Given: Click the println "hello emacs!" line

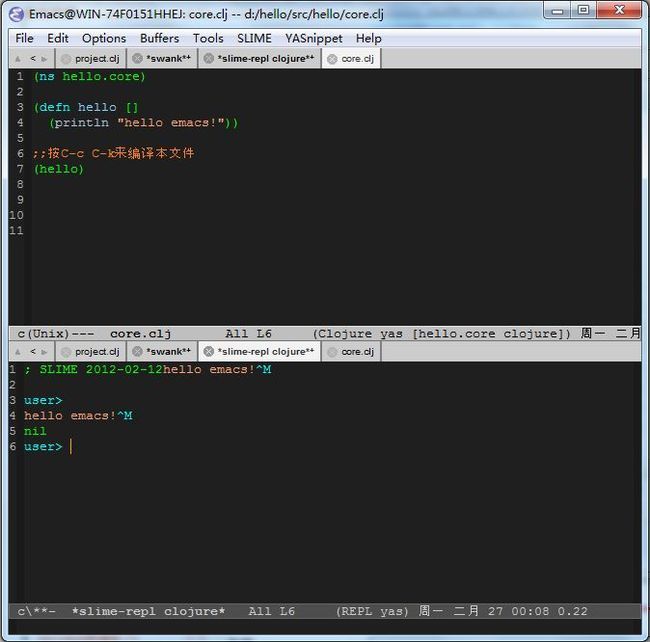Looking at the screenshot, I should 143,123.
